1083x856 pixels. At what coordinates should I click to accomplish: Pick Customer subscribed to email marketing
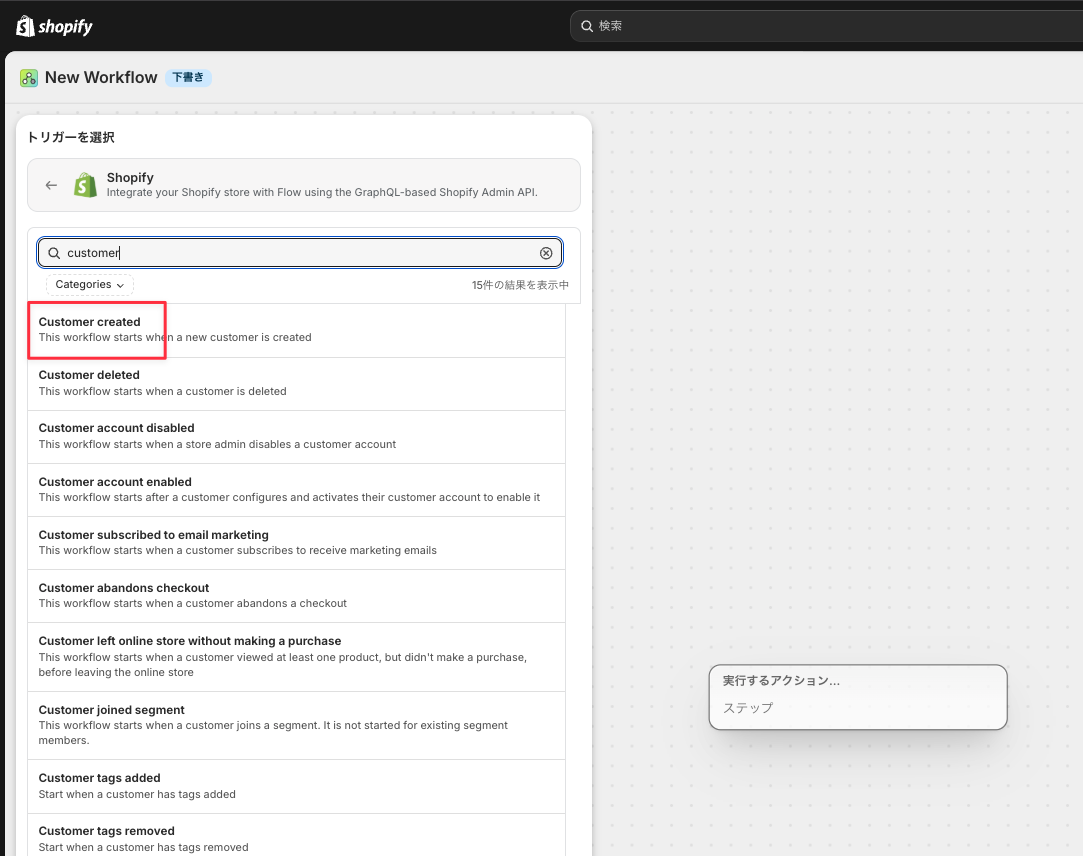point(296,543)
